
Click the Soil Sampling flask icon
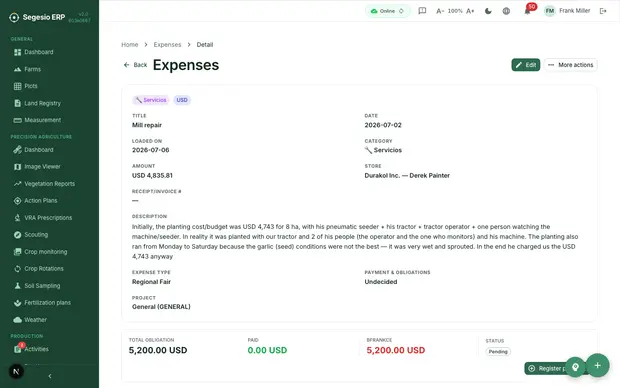(x=17, y=286)
